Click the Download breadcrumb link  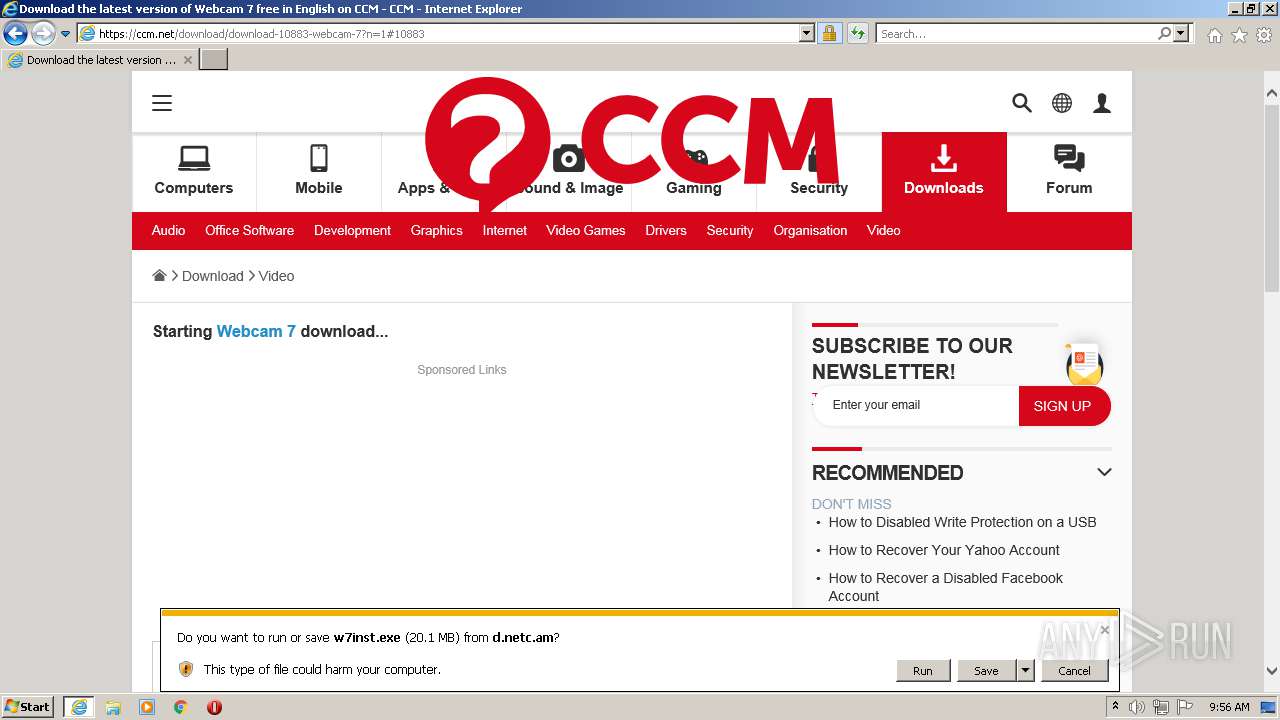(213, 276)
